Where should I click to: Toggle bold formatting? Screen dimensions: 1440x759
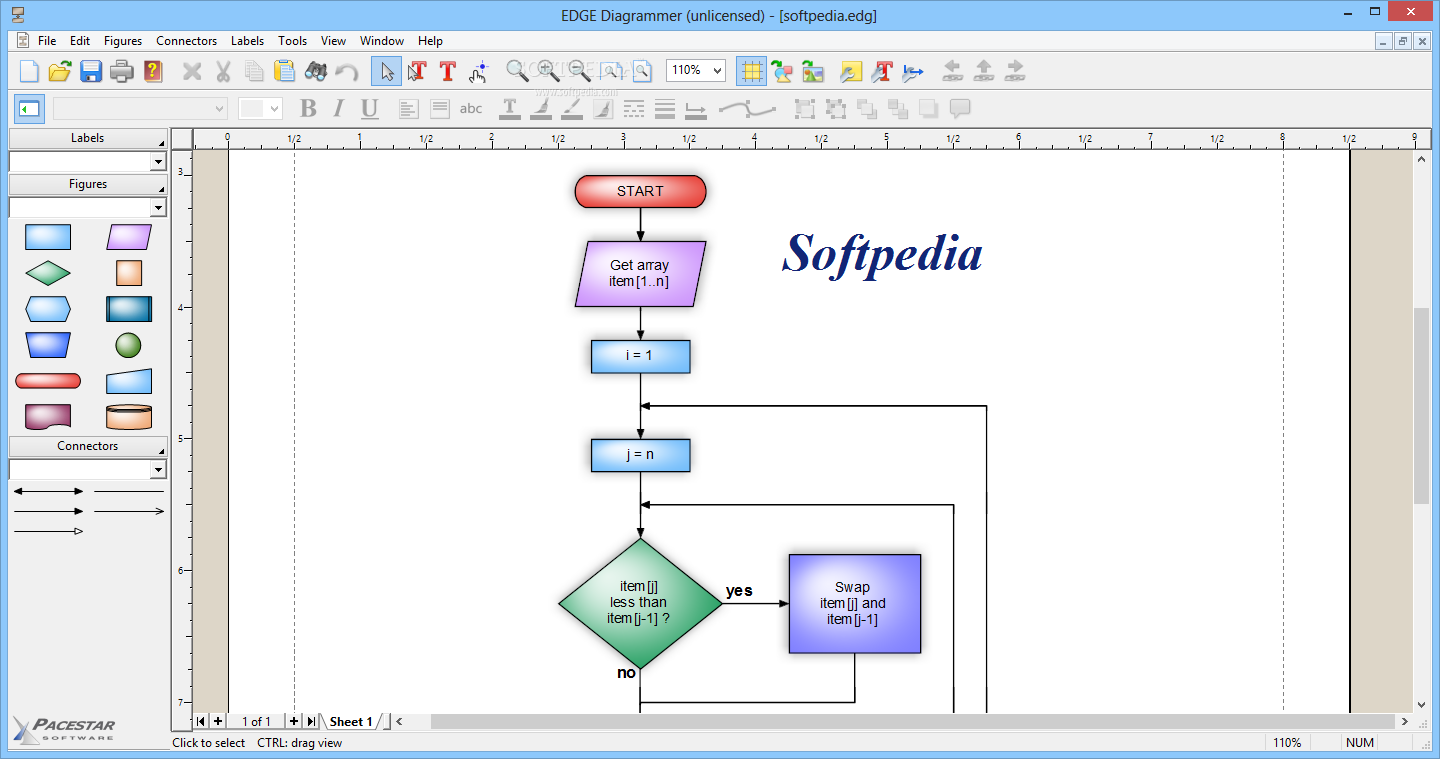pos(308,108)
